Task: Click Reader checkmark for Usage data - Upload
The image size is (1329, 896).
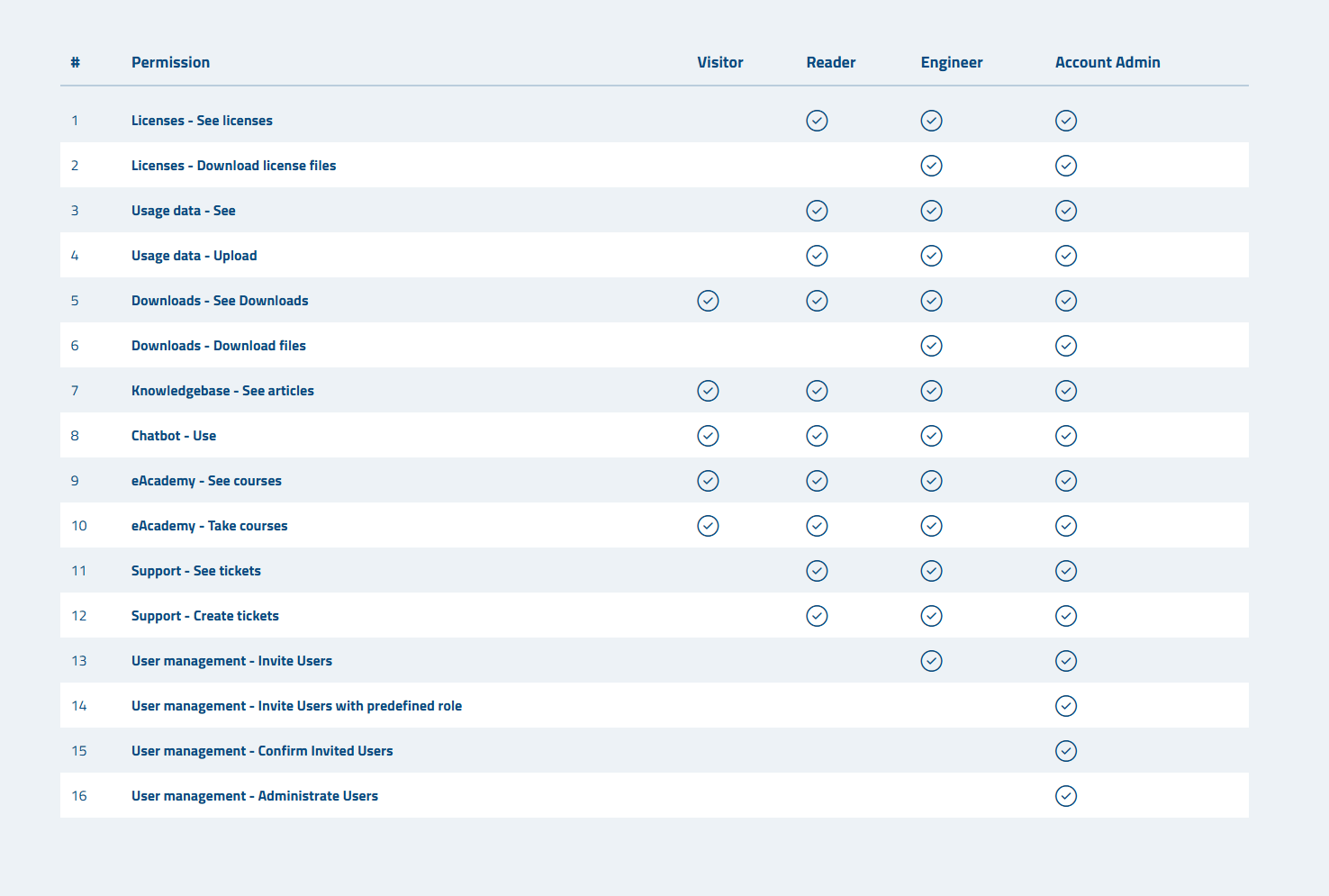Action: click(817, 256)
